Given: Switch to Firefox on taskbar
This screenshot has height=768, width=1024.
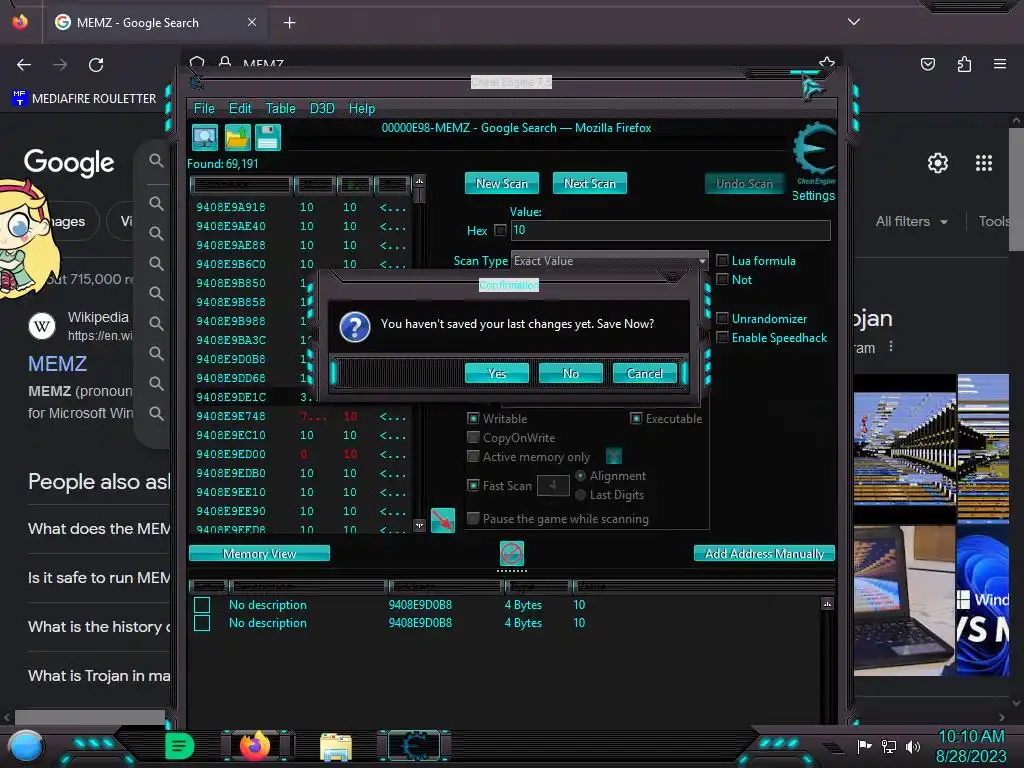Looking at the screenshot, I should click(255, 746).
